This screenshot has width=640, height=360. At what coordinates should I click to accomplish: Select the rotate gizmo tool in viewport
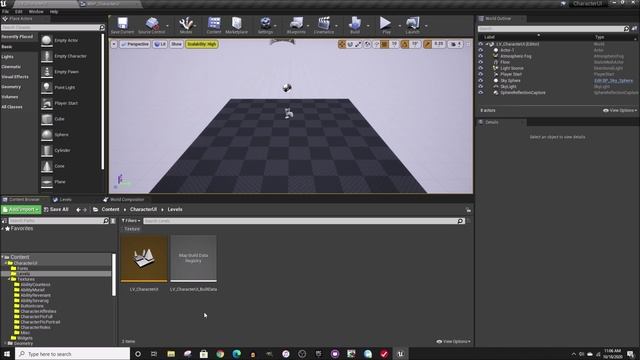(350, 44)
